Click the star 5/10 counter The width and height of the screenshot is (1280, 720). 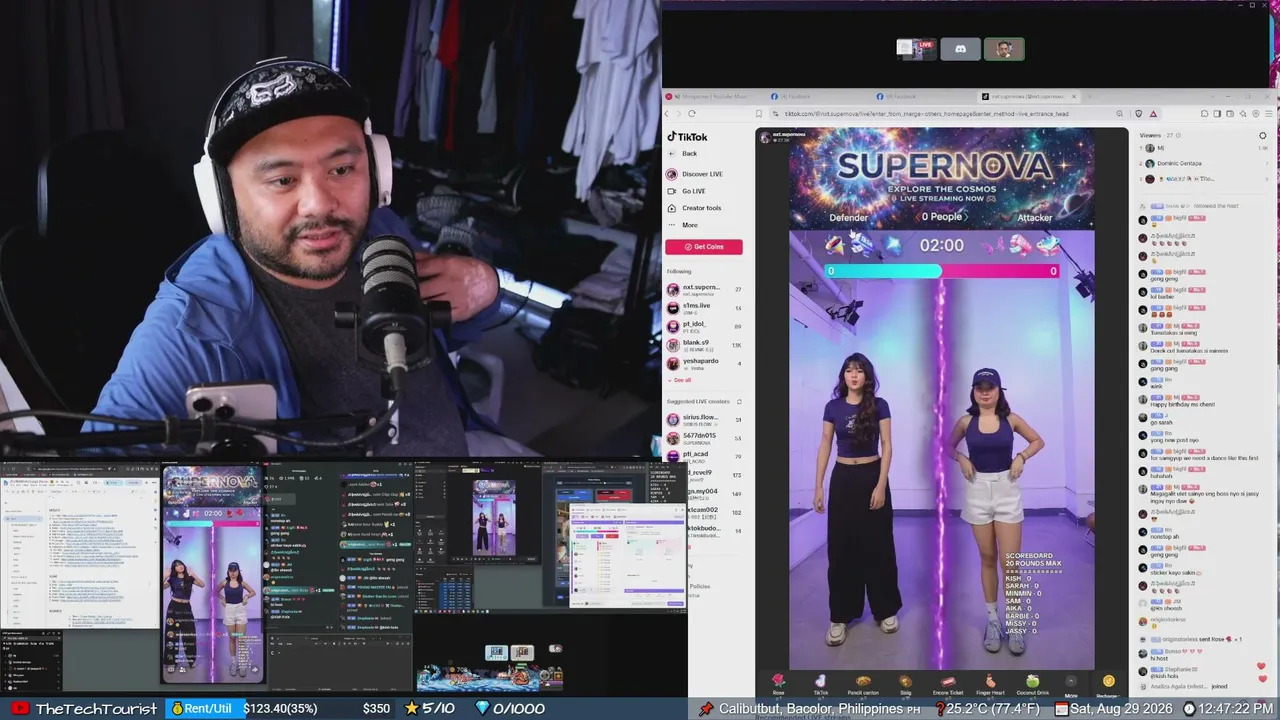(430, 709)
